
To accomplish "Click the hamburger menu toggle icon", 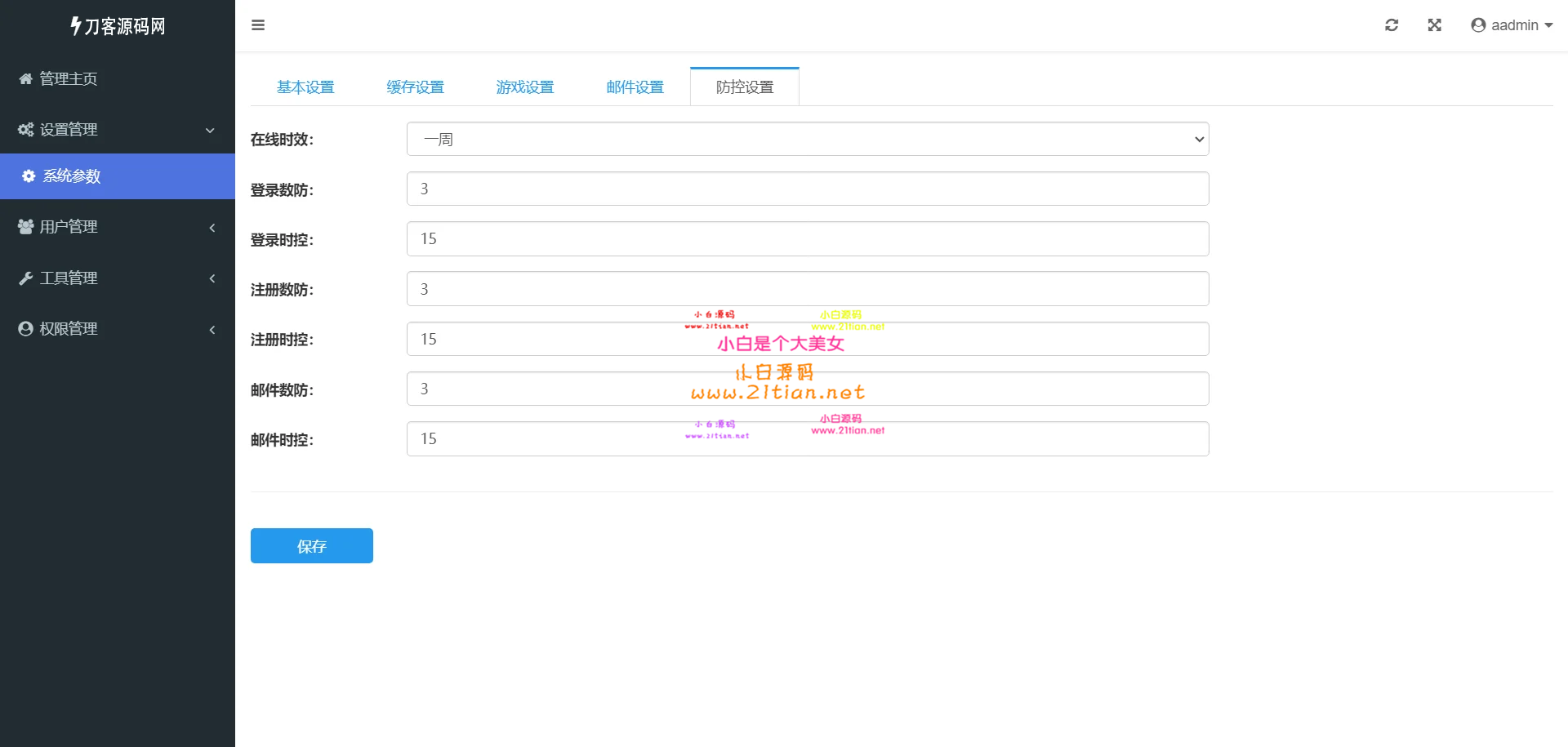I will tap(258, 25).
